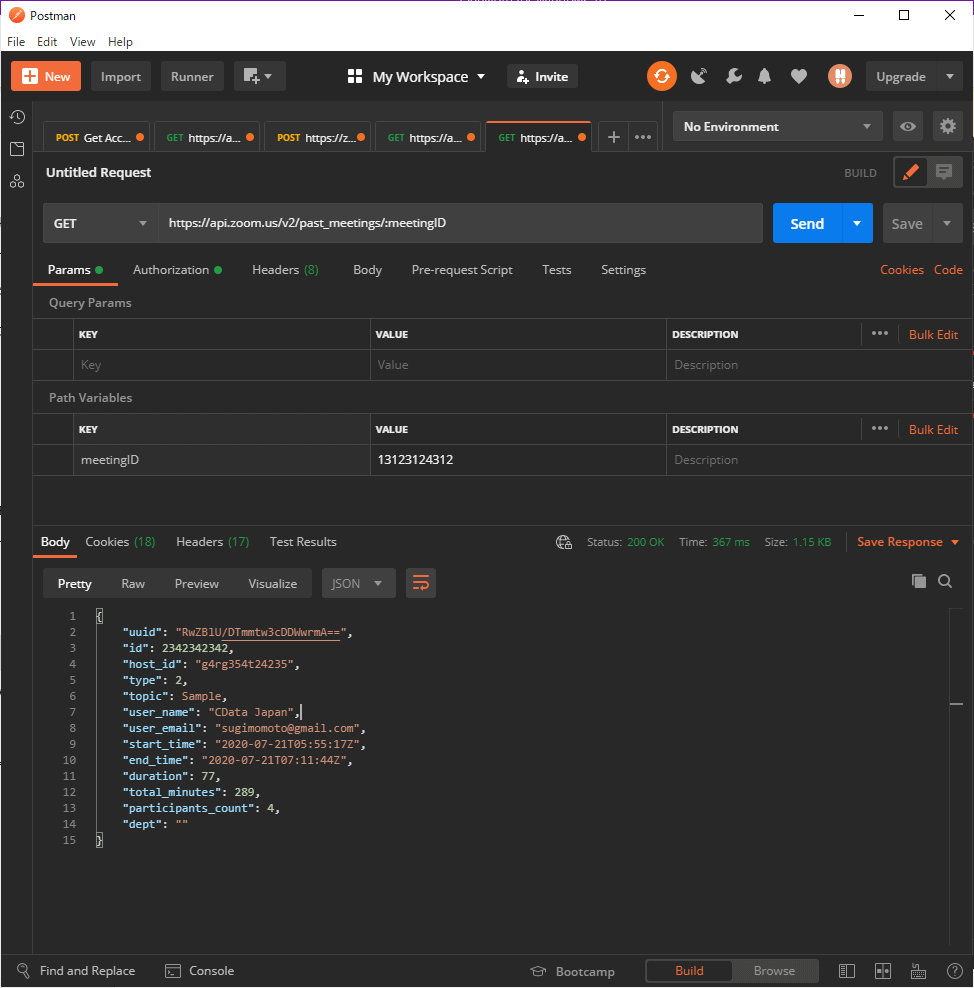Switch to the Authorization tab
This screenshot has width=974, height=988.
pyautogui.click(x=177, y=270)
